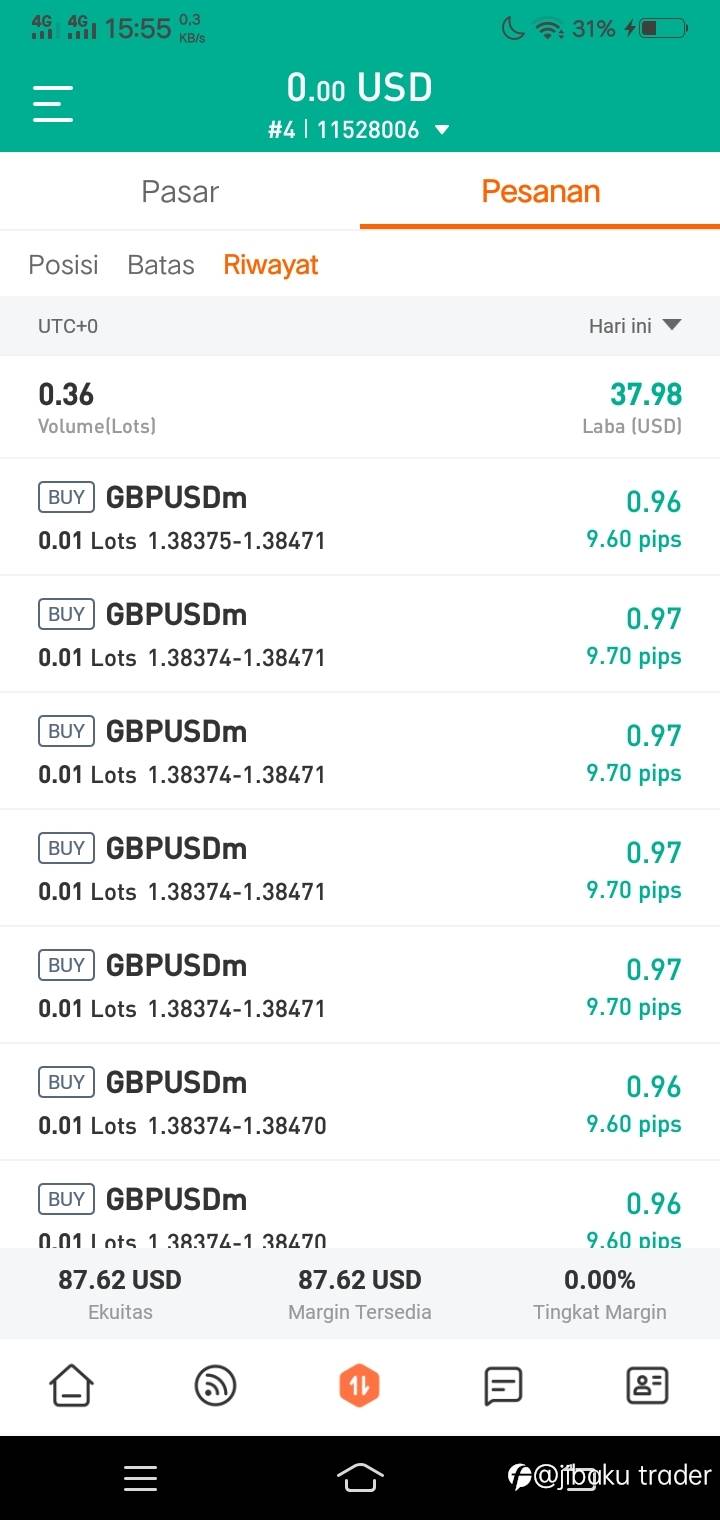Viewport: 720px width, 1520px height.
Task: Show the Batas sub-tab
Action: click(x=160, y=265)
